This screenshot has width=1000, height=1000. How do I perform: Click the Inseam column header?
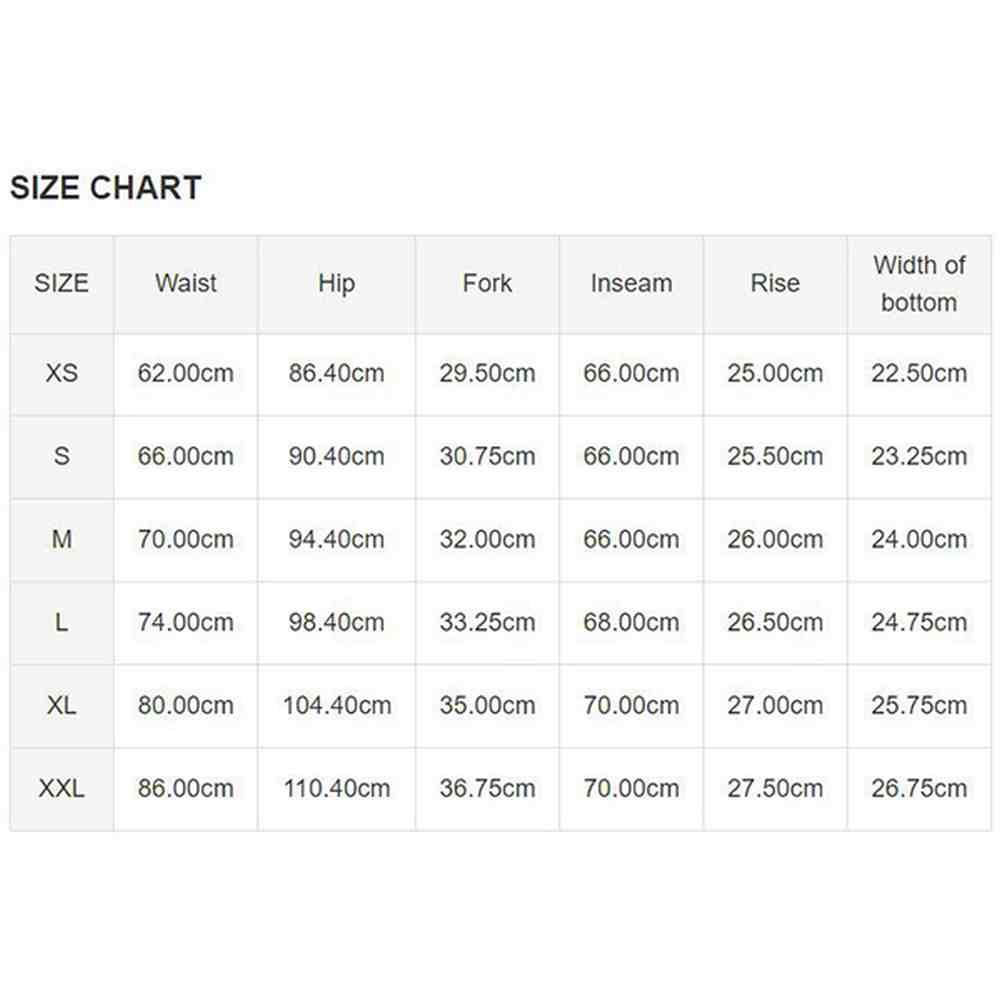tap(631, 283)
